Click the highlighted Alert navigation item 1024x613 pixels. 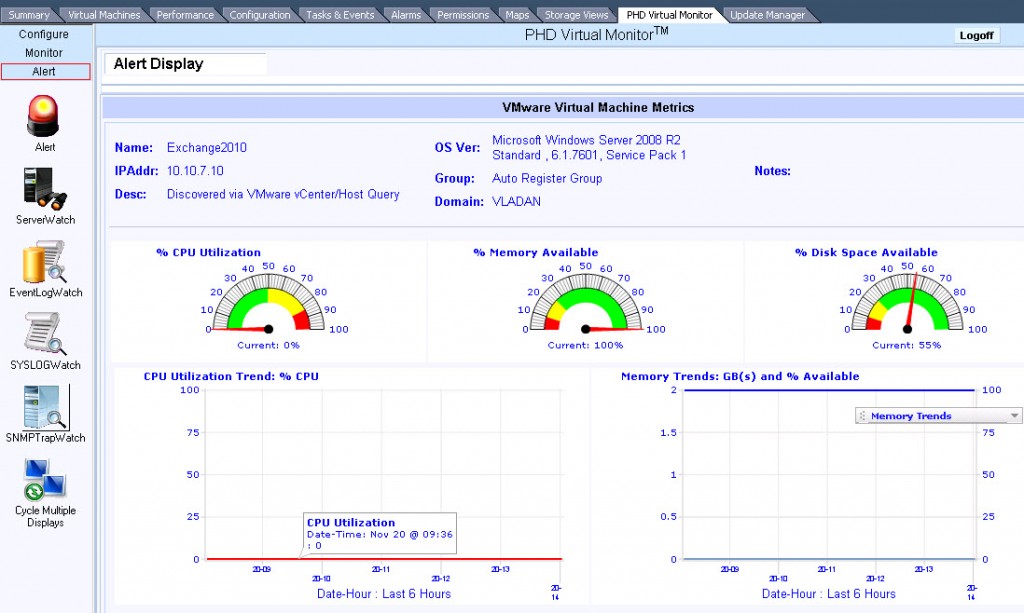coord(44,70)
